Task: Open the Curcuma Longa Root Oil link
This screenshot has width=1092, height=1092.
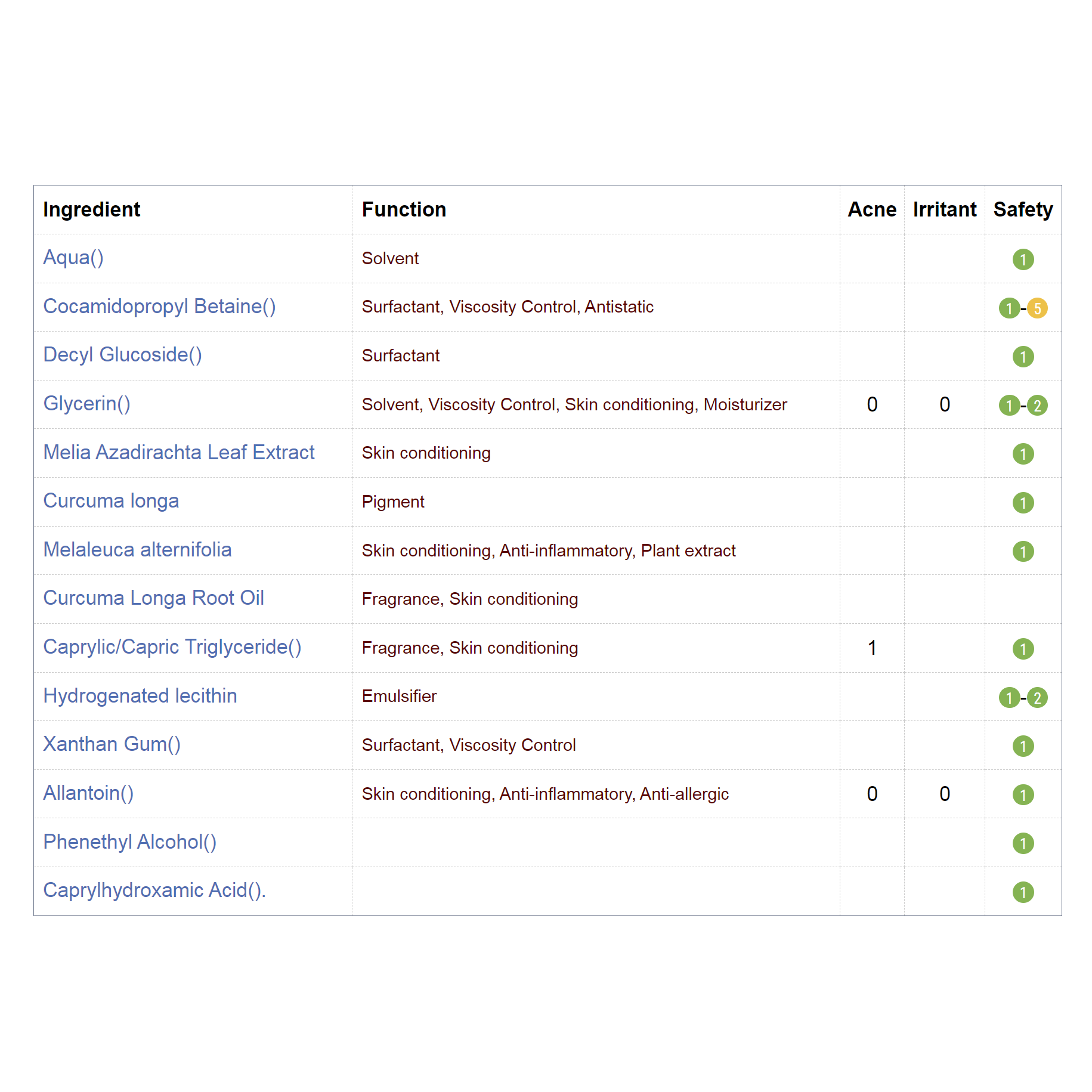Action: pyautogui.click(x=153, y=598)
